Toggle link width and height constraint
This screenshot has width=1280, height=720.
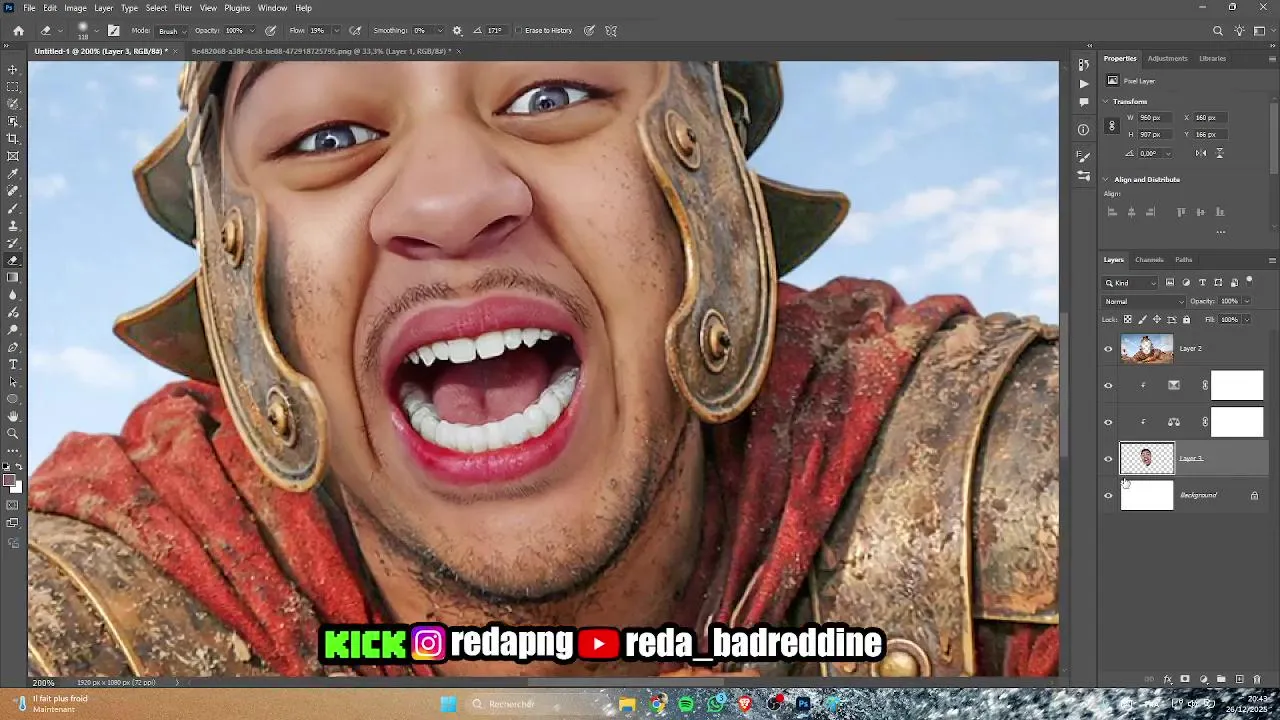pyautogui.click(x=1112, y=126)
